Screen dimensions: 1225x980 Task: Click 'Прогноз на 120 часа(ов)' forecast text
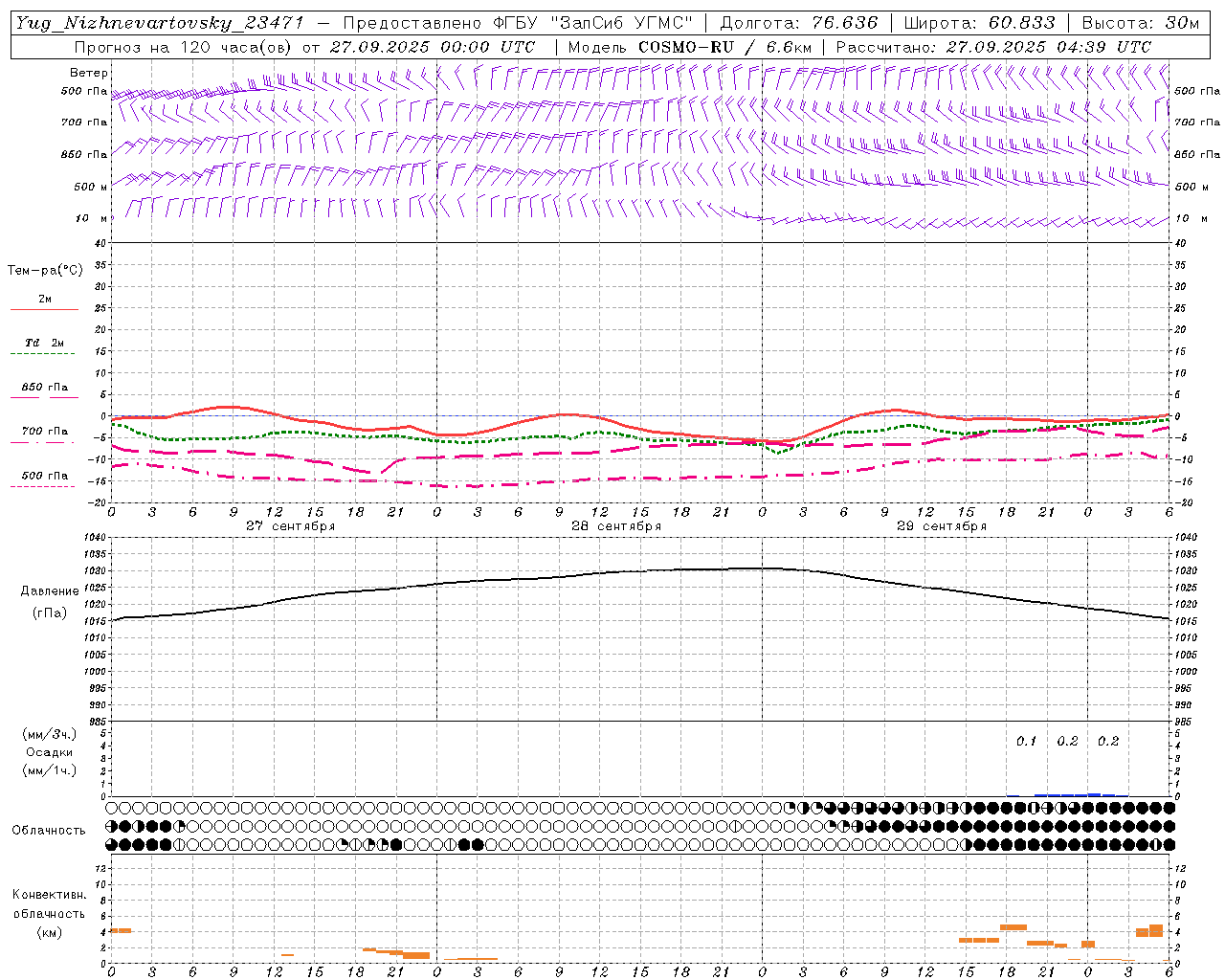(184, 47)
